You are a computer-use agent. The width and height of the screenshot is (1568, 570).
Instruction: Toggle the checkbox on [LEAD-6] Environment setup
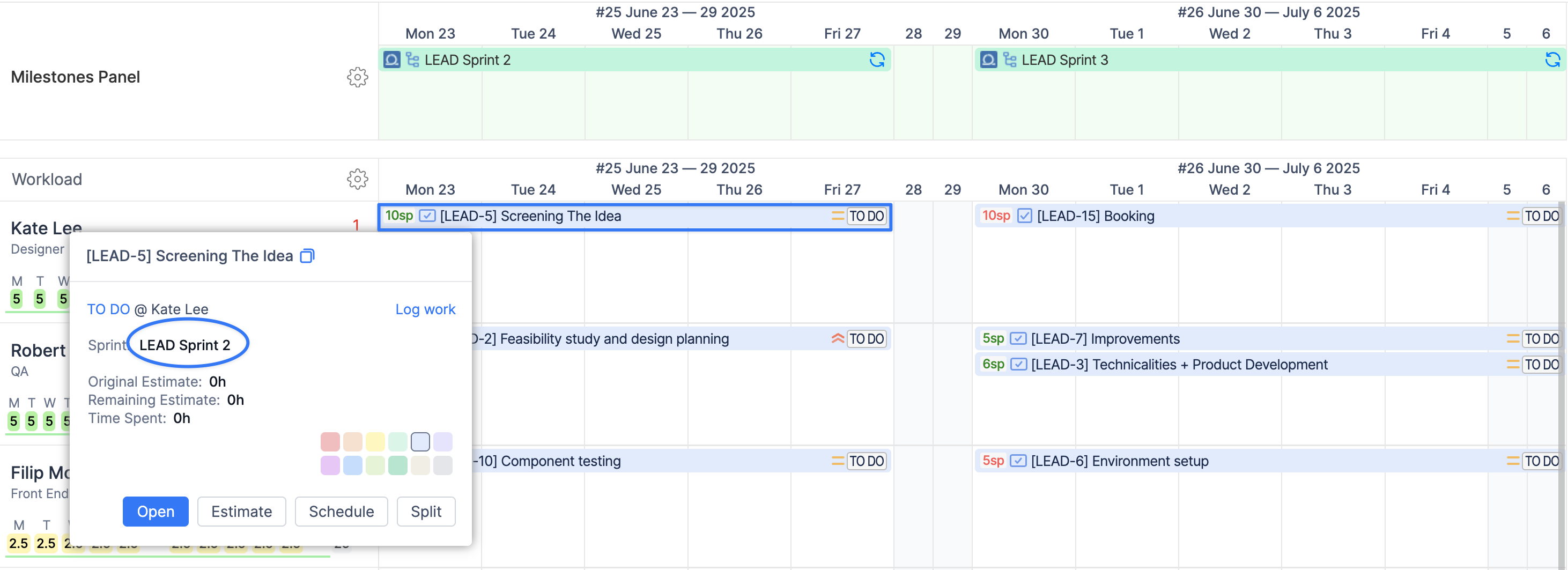(x=1017, y=461)
